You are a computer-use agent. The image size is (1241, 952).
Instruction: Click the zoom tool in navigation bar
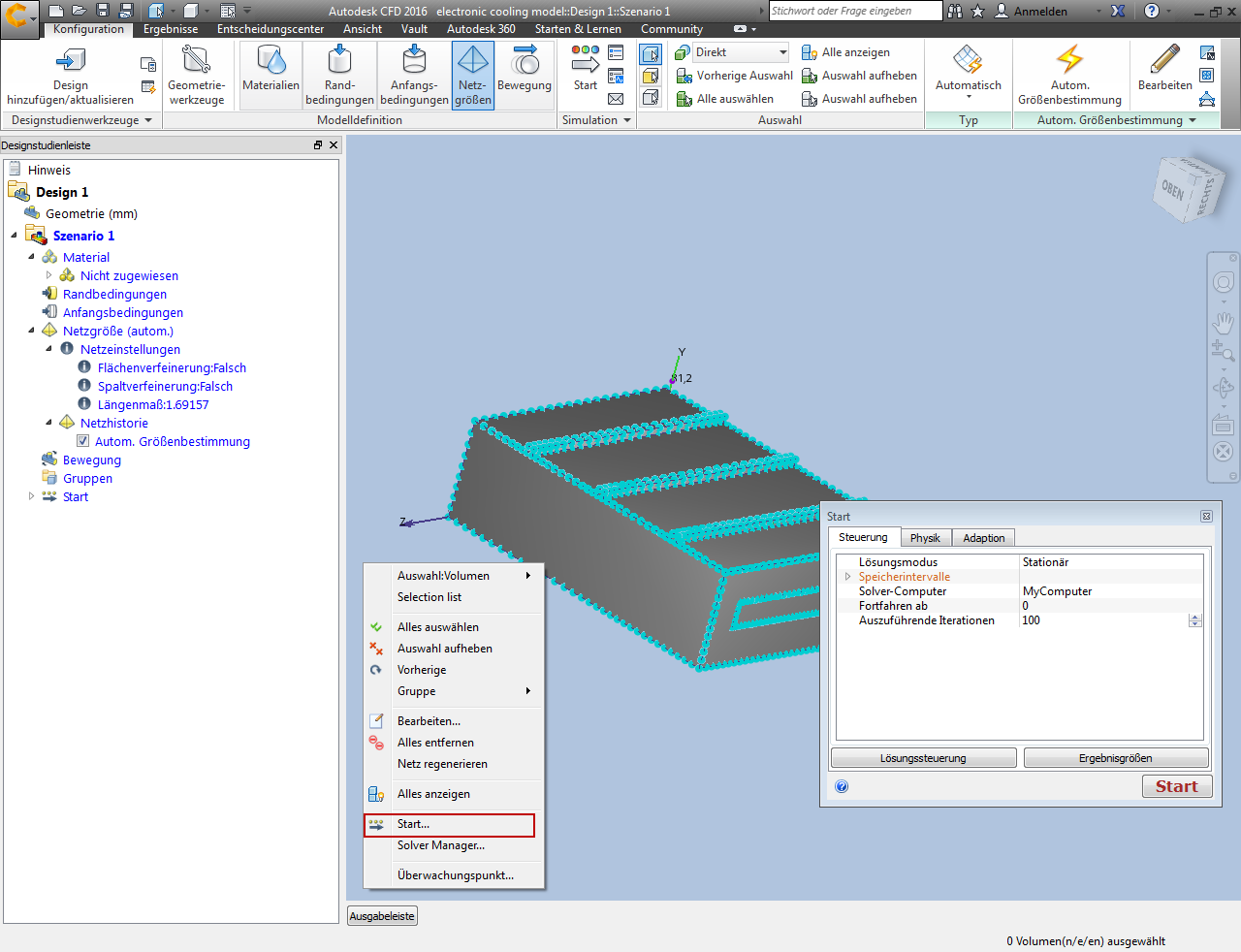coord(1224,352)
